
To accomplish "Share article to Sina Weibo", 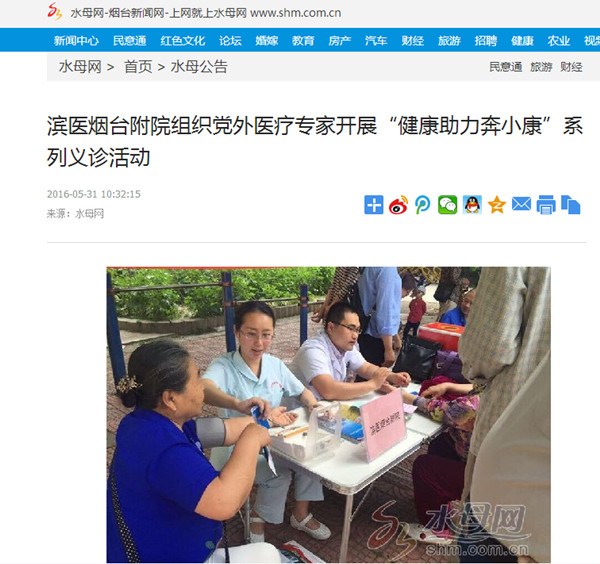I will pos(398,205).
